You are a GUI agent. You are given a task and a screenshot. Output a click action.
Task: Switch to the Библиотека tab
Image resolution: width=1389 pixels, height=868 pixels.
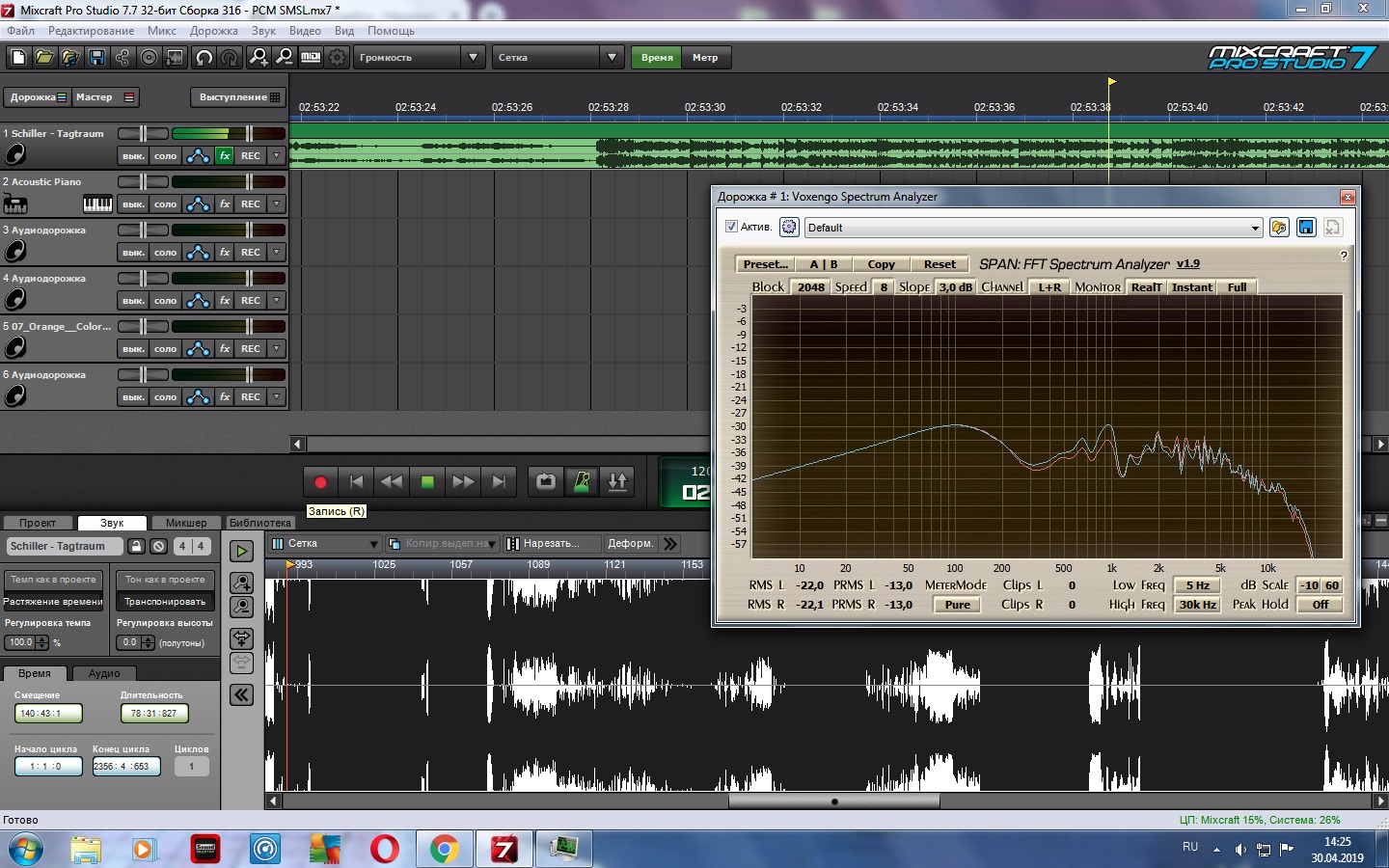point(259,523)
